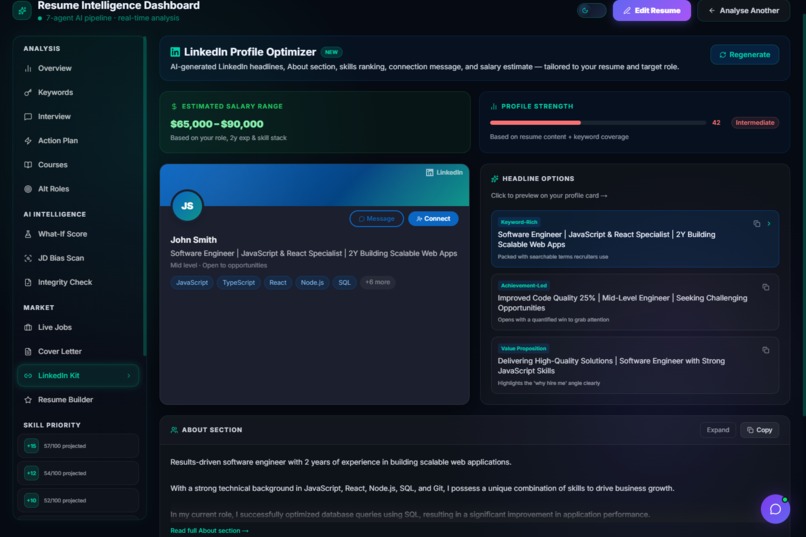806x537 pixels.
Task: Click the $65,000–$90,000 salary value
Action: click(217, 124)
